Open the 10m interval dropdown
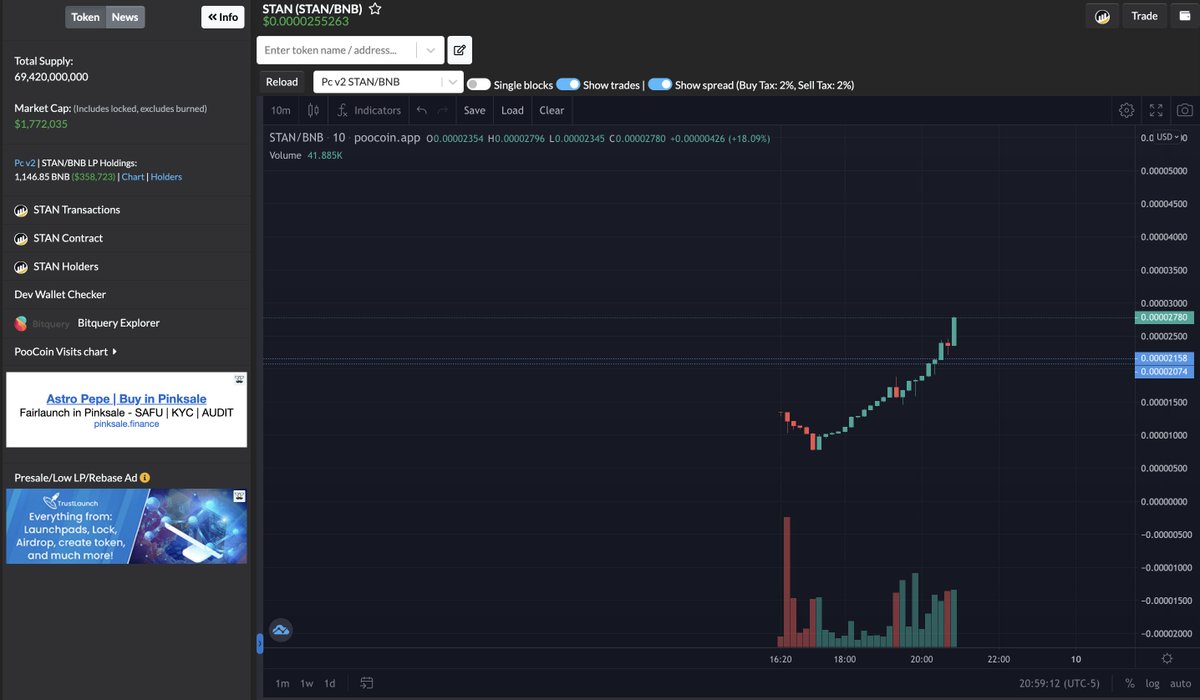 pos(281,110)
